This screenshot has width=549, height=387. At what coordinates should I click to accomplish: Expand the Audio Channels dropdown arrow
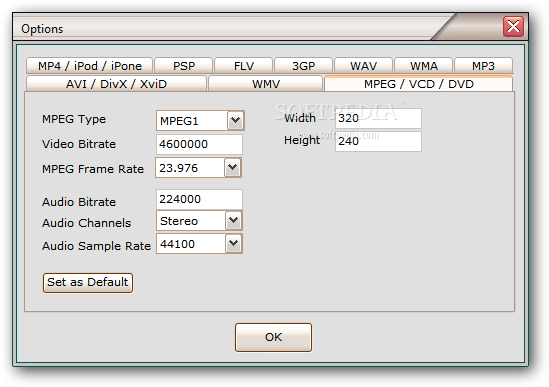(x=234, y=221)
